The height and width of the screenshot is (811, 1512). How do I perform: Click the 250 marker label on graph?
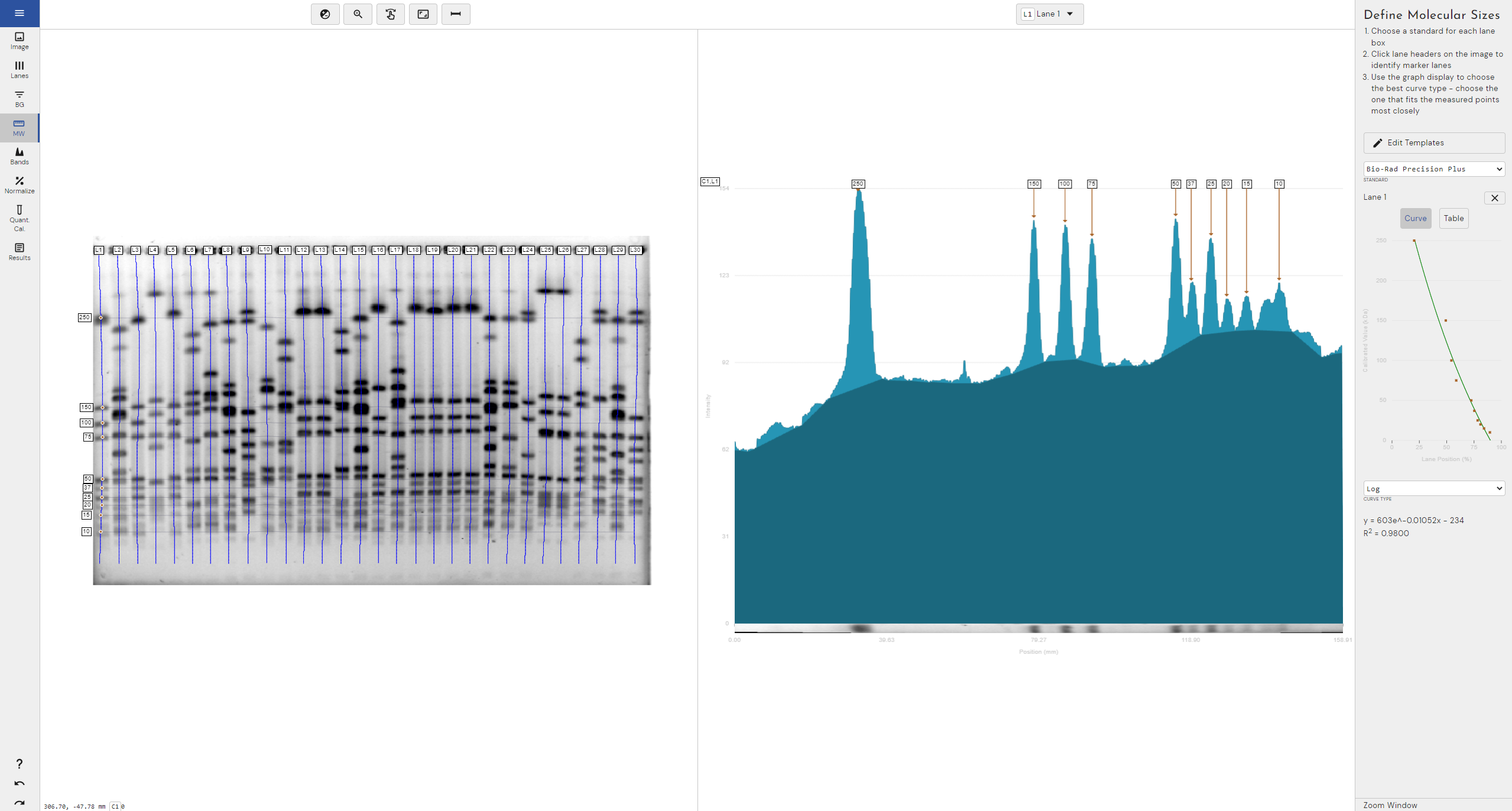pyautogui.click(x=858, y=184)
